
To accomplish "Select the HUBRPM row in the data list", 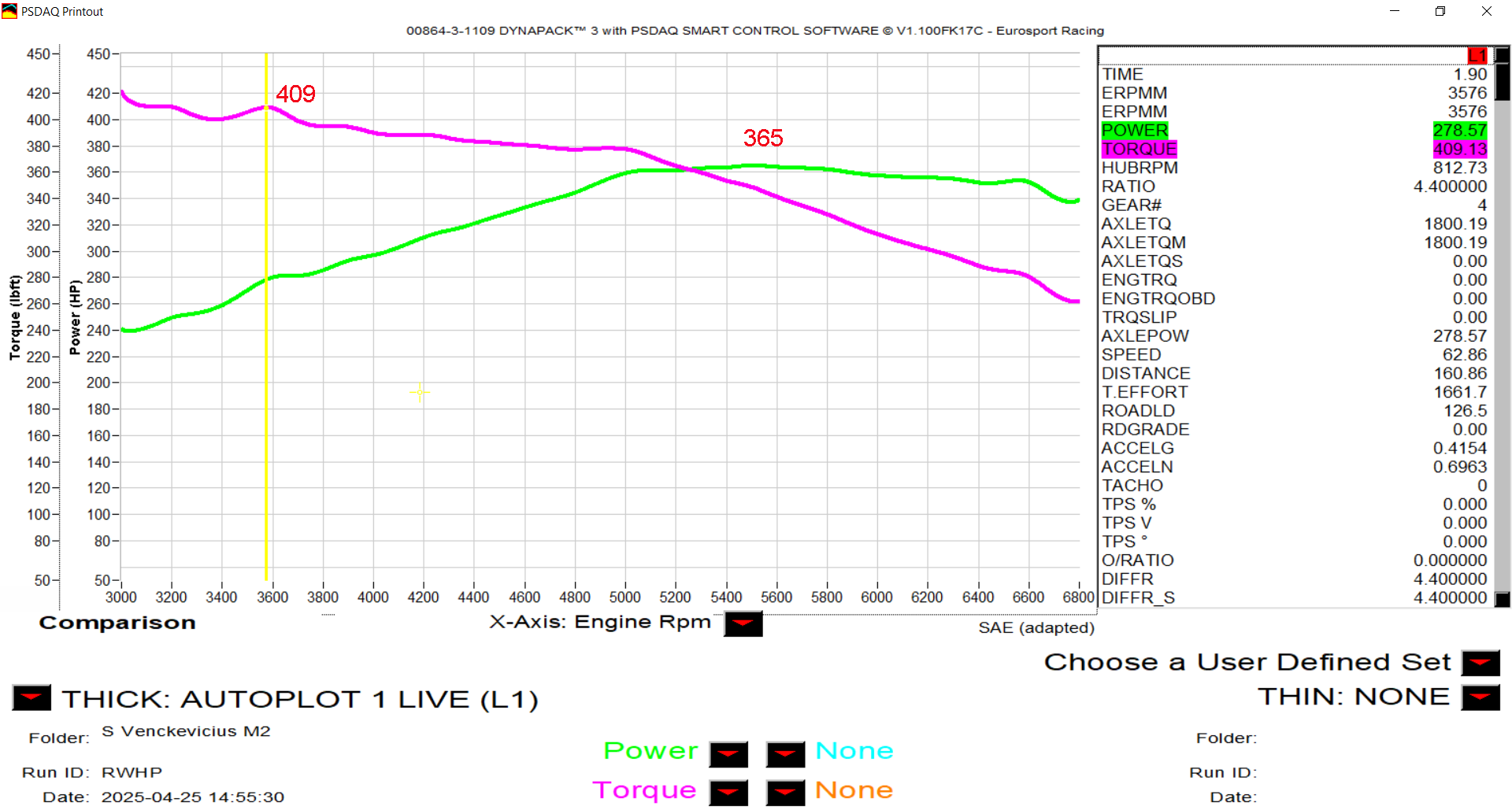I will coord(1295,168).
